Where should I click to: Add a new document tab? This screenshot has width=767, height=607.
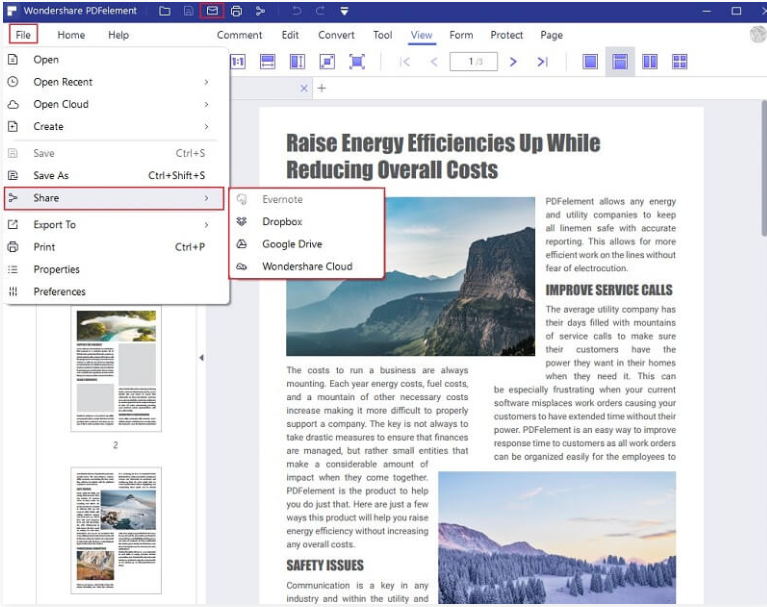(322, 89)
